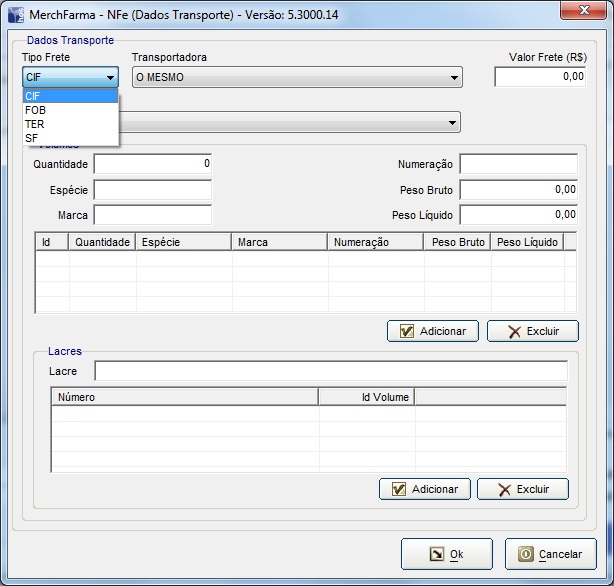Focus the Quantidade field
The image size is (614, 586).
pyautogui.click(x=152, y=163)
